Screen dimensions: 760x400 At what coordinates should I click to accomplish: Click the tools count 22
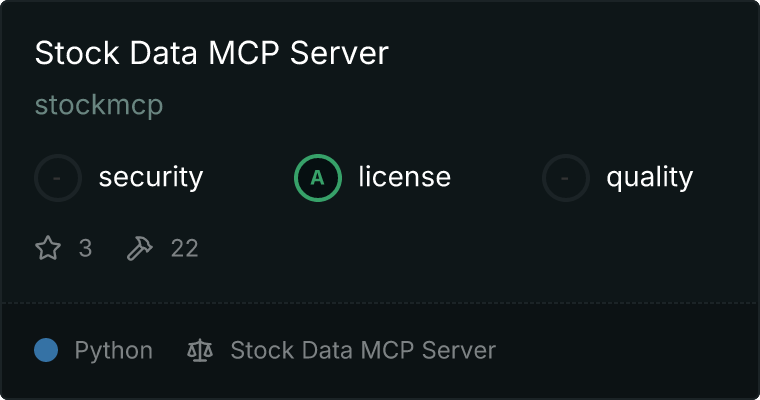(184, 248)
